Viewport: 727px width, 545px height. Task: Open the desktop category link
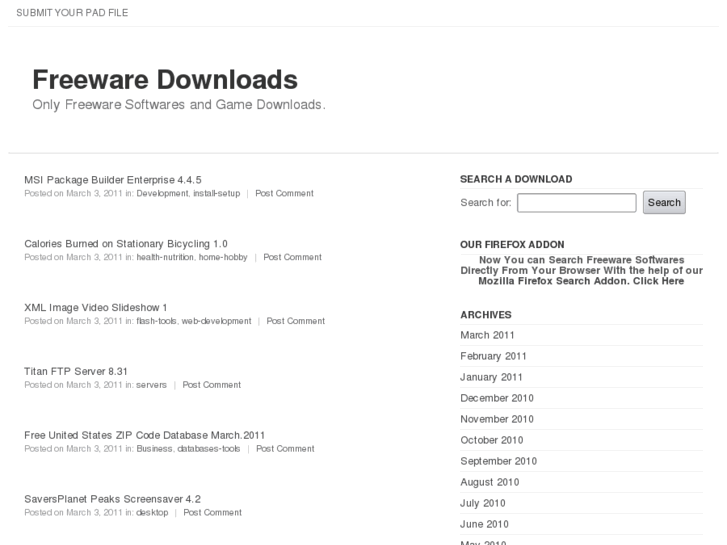coord(152,513)
